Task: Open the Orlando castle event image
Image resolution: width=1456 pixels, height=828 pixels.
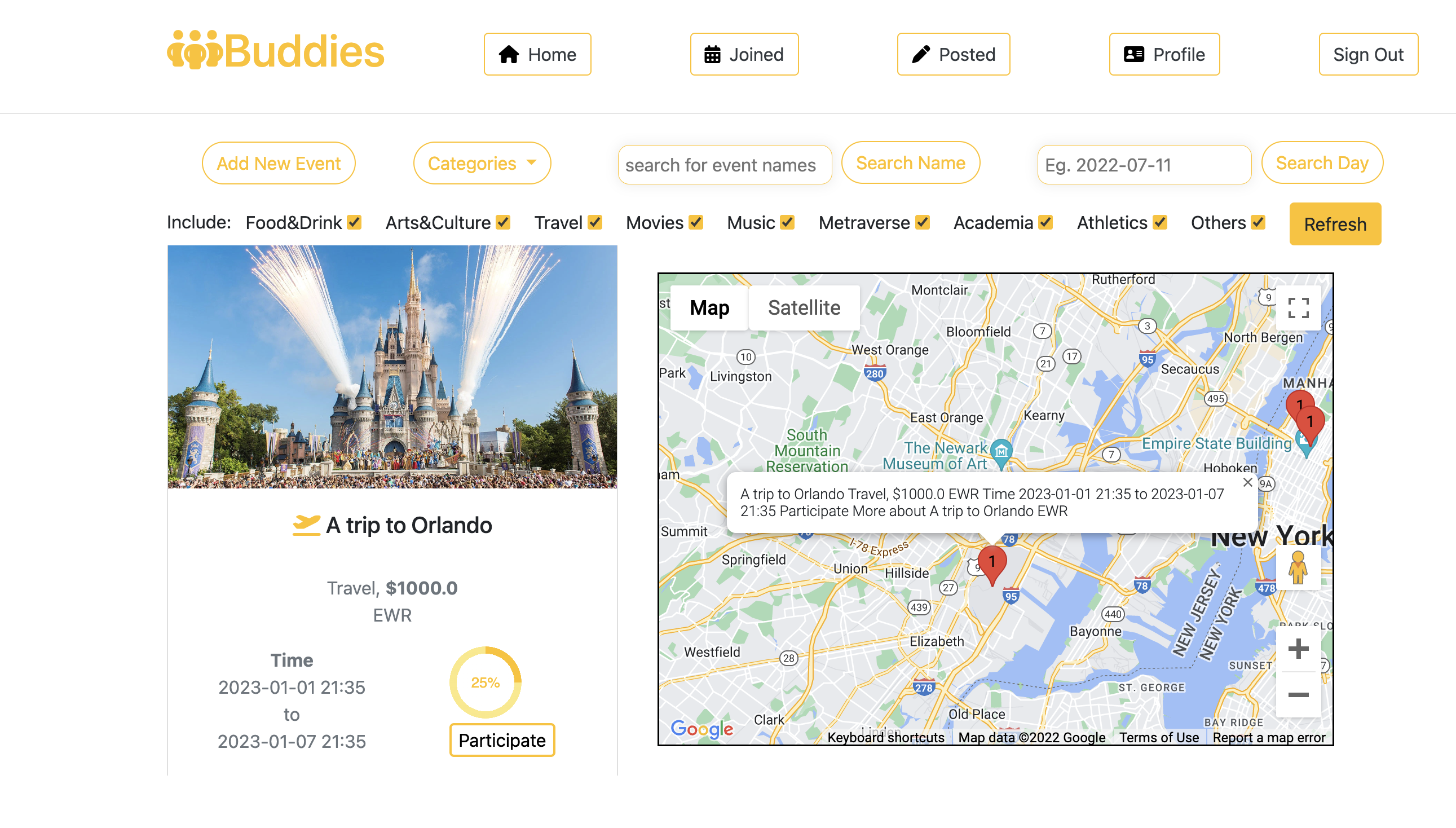Action: pos(392,367)
